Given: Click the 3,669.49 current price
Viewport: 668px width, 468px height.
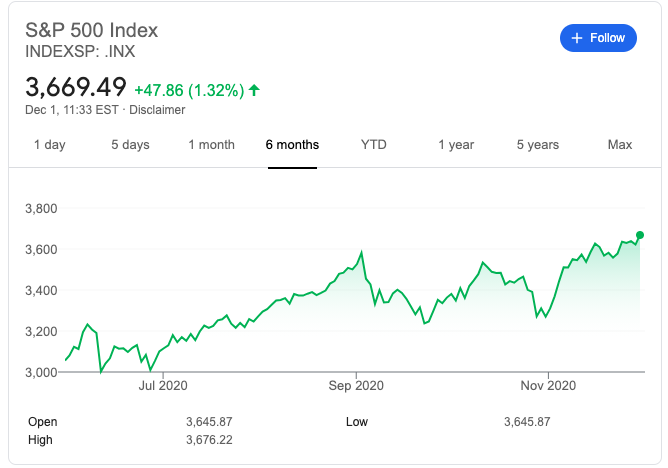Looking at the screenshot, I should click(x=76, y=88).
